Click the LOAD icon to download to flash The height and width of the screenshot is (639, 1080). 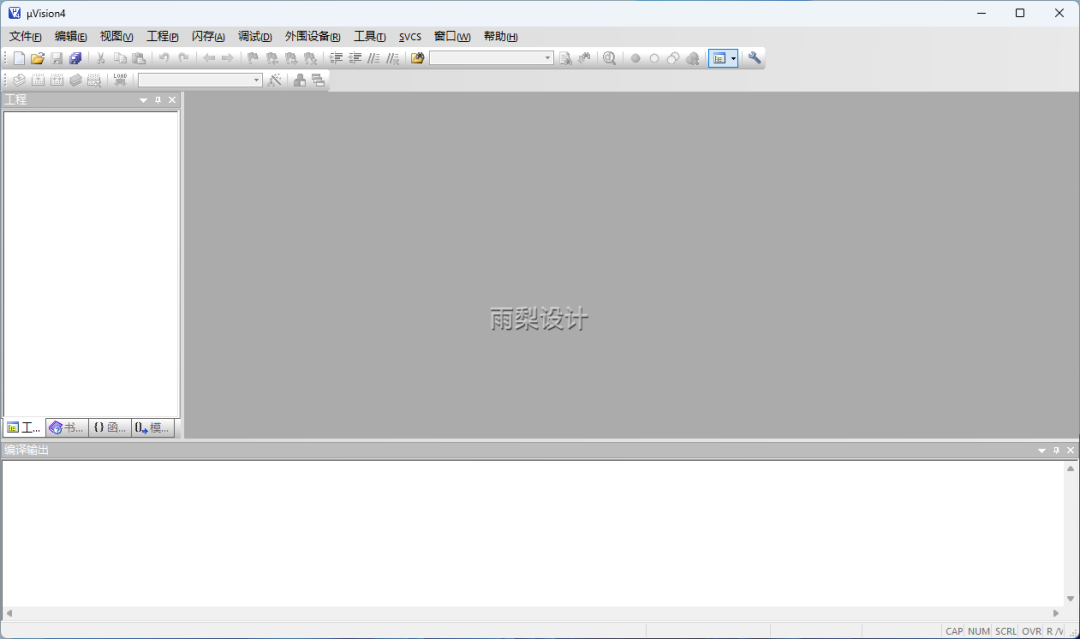pyautogui.click(x=120, y=80)
